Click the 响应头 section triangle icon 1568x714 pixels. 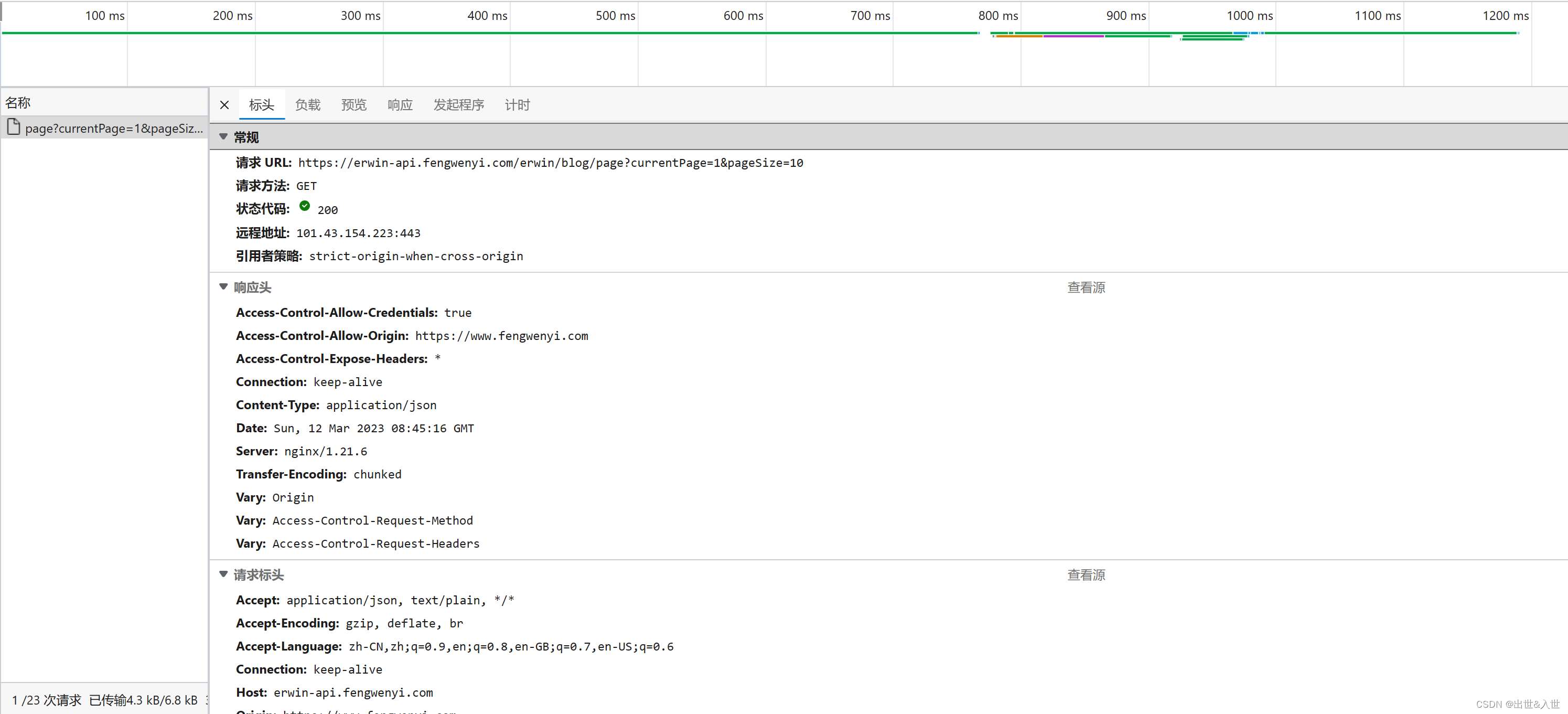223,287
